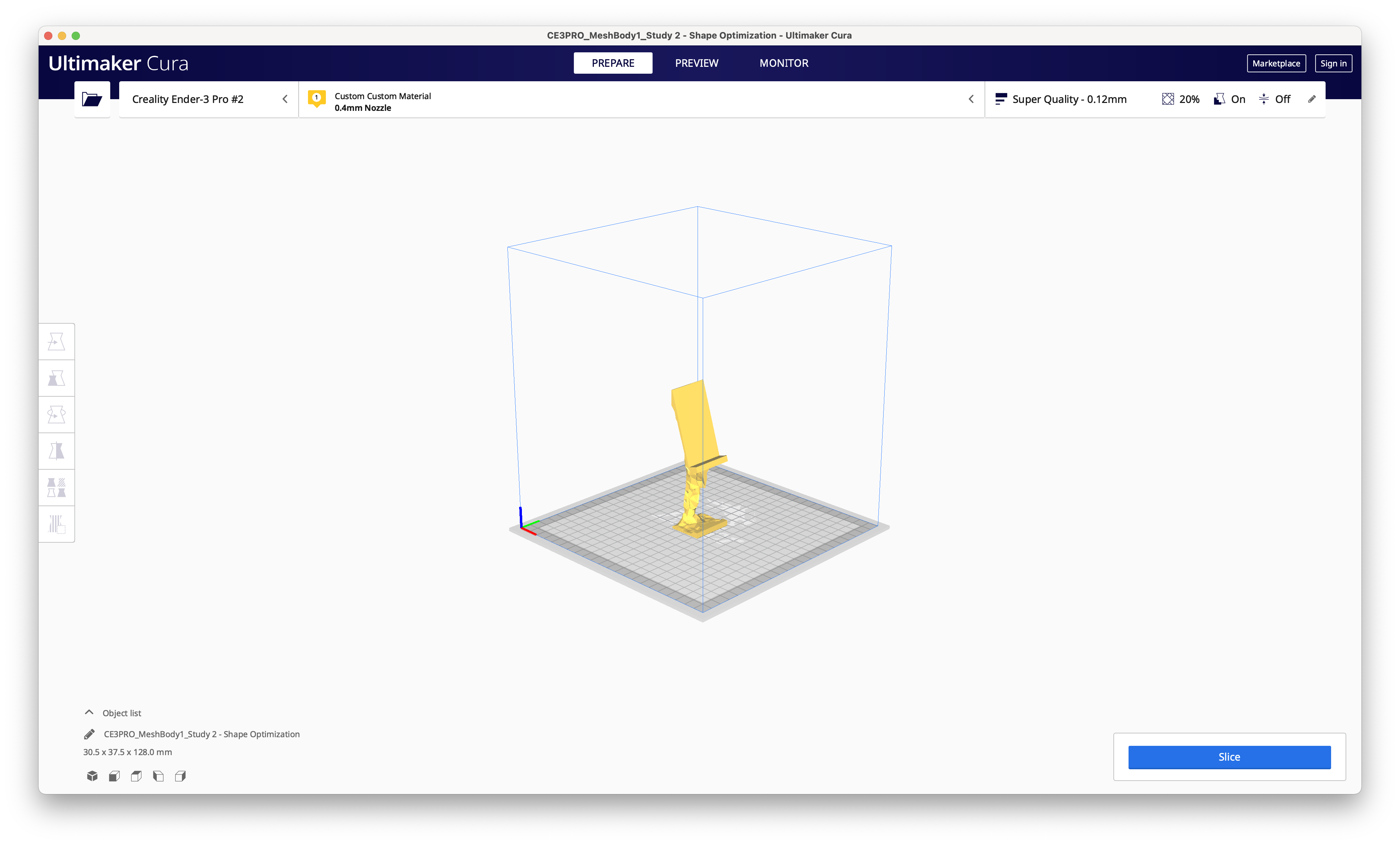Switch to the MONITOR stage
Image resolution: width=1400 pixels, height=845 pixels.
pos(783,63)
